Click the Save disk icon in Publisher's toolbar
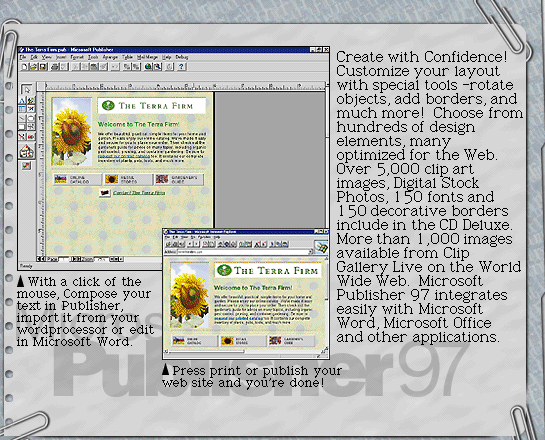Viewport: 545px width, 440px height. click(43, 67)
